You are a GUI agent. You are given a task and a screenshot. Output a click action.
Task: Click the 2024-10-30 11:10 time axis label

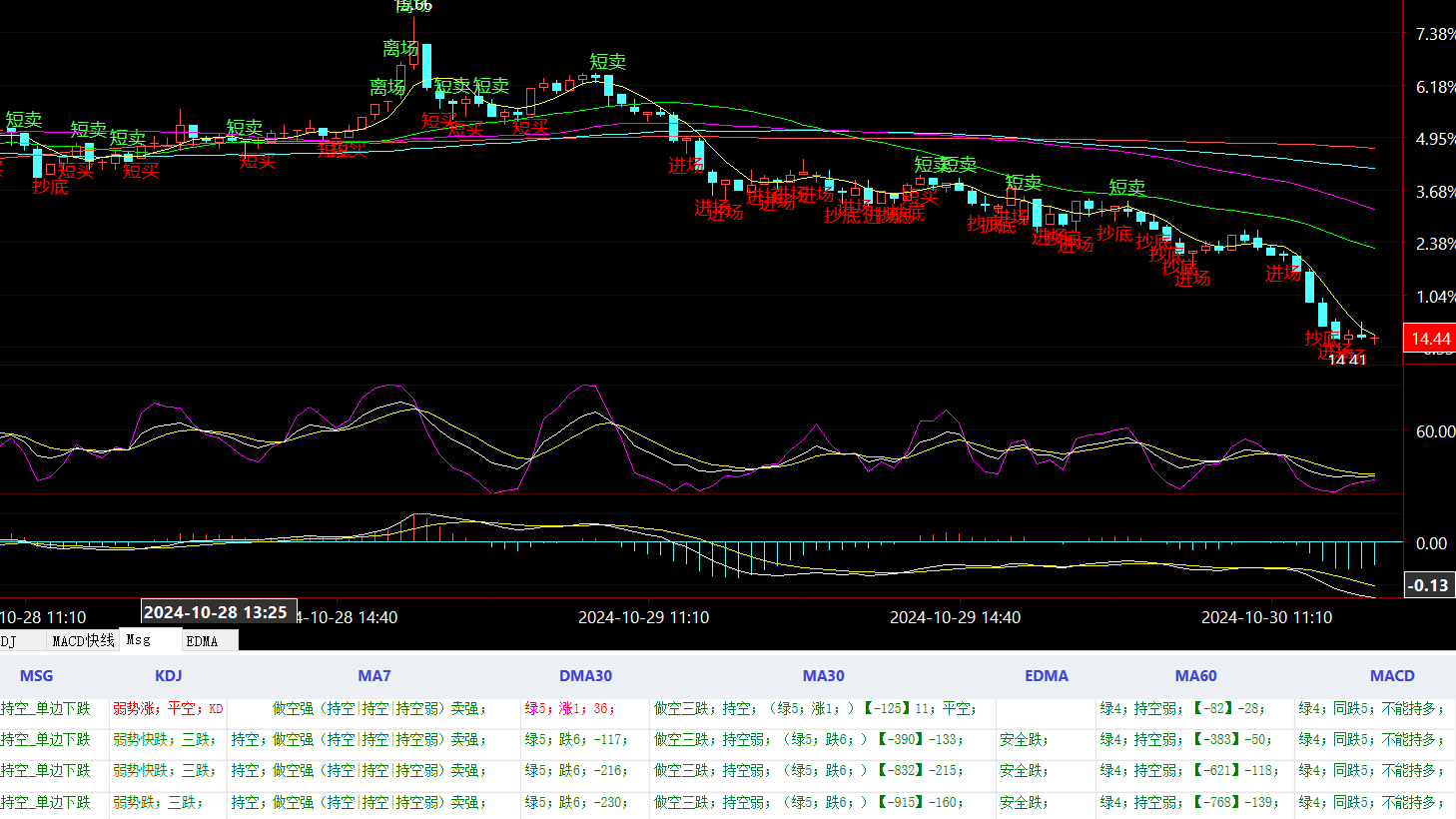(1267, 617)
